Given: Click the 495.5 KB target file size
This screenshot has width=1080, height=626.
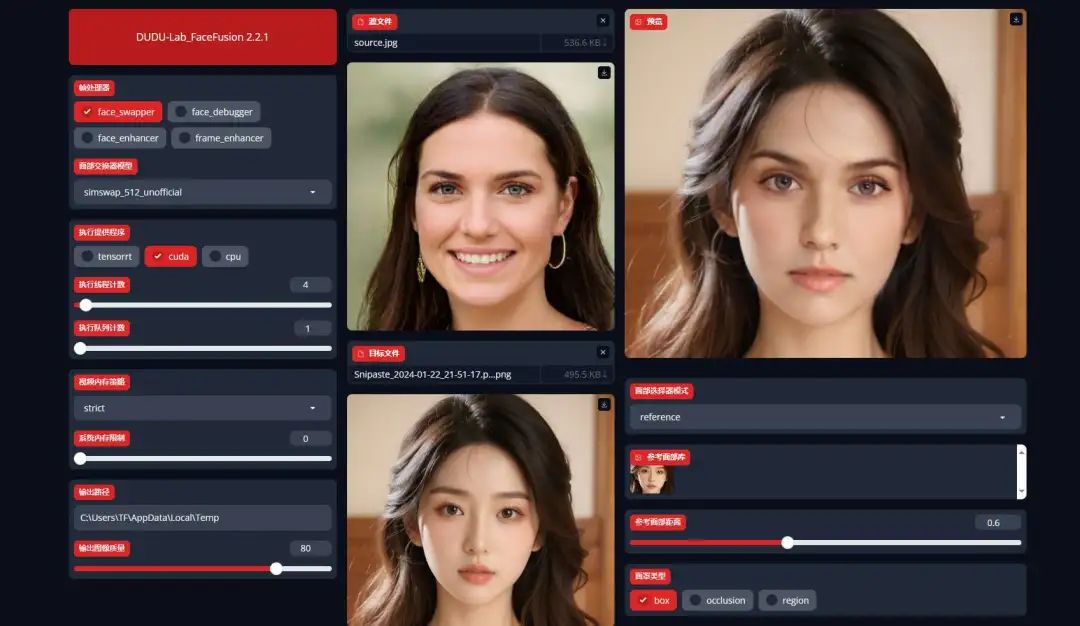Looking at the screenshot, I should (x=584, y=375).
